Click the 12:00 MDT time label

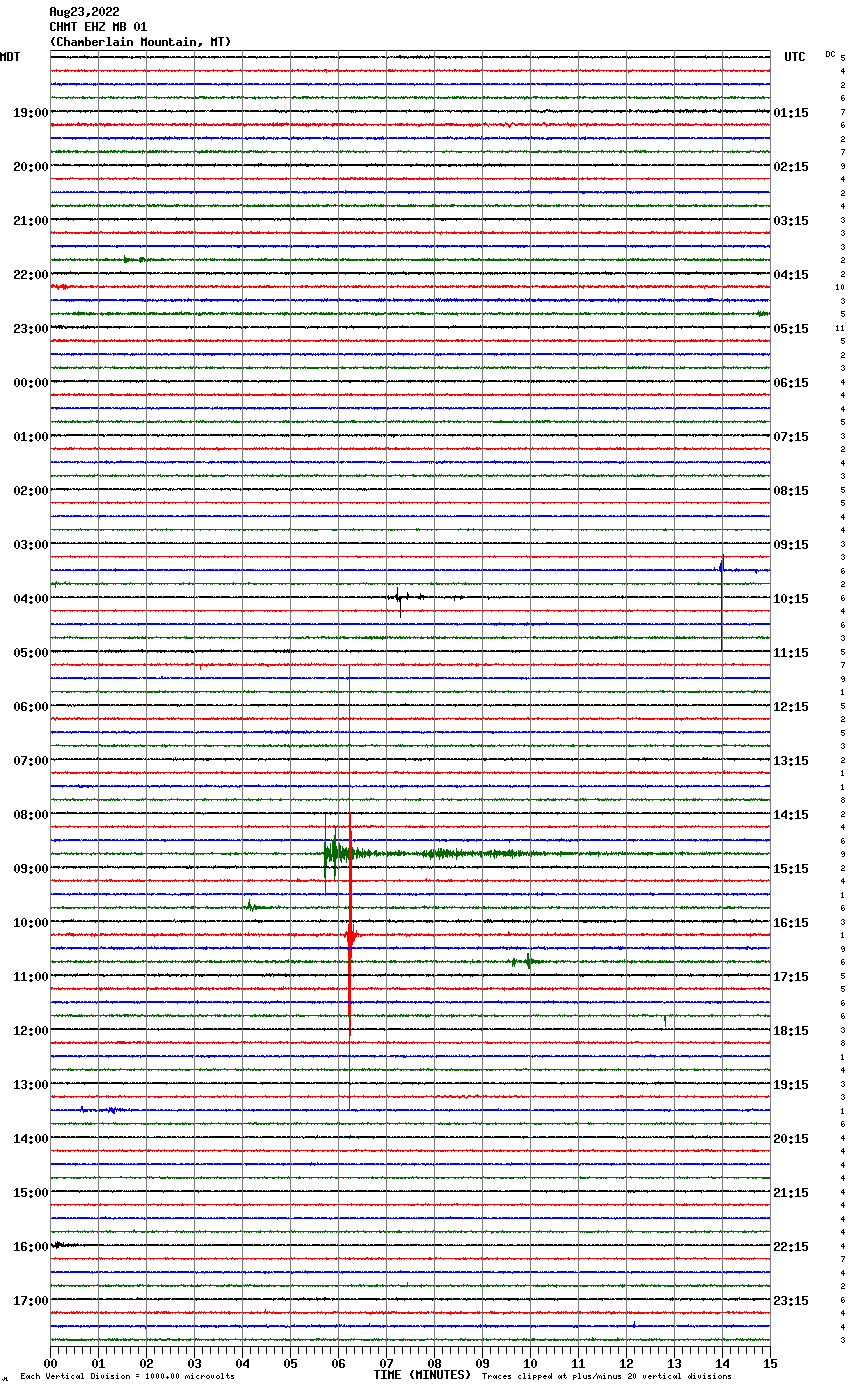coord(30,1031)
